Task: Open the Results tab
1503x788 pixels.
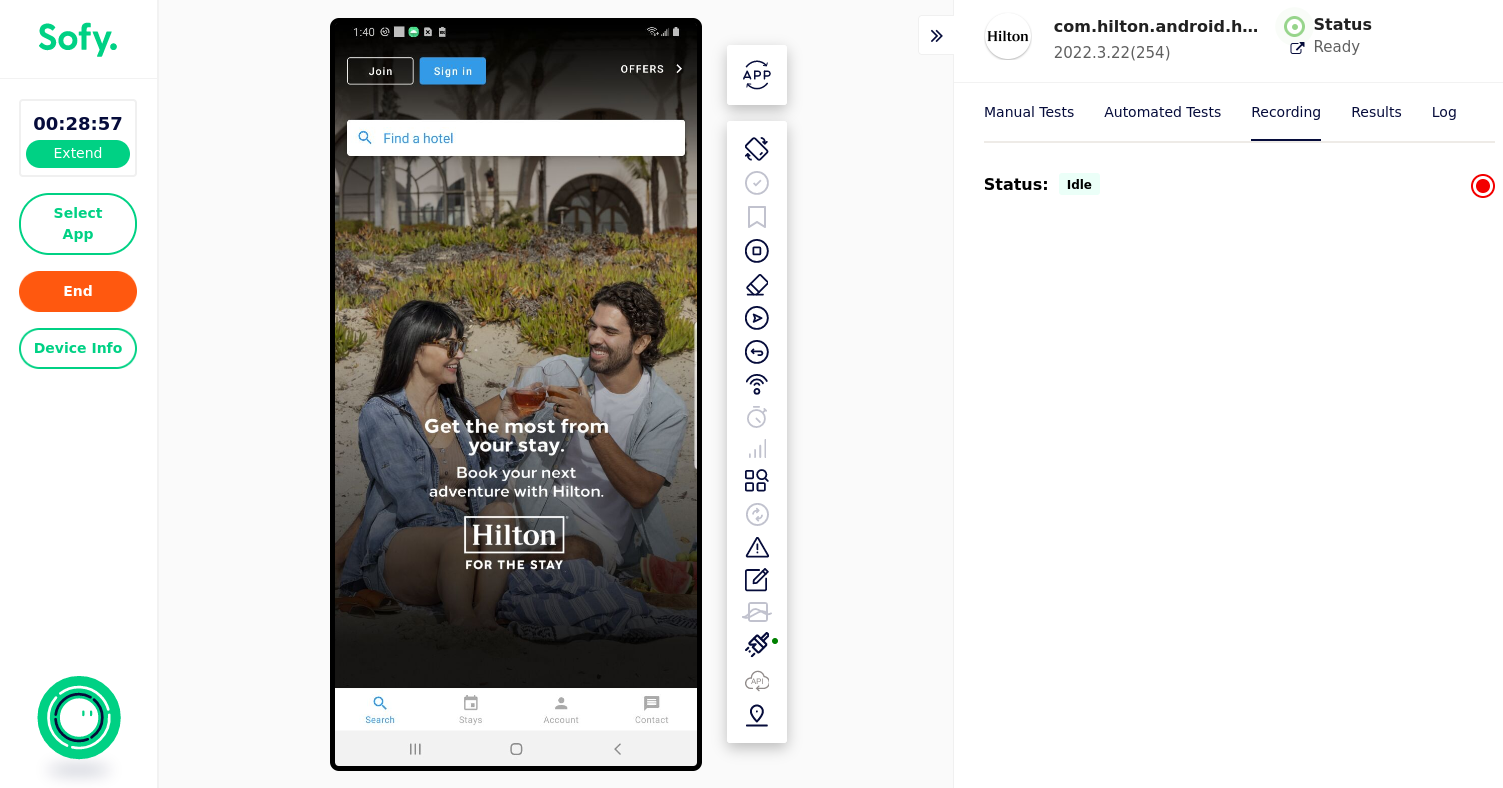Action: [1376, 112]
